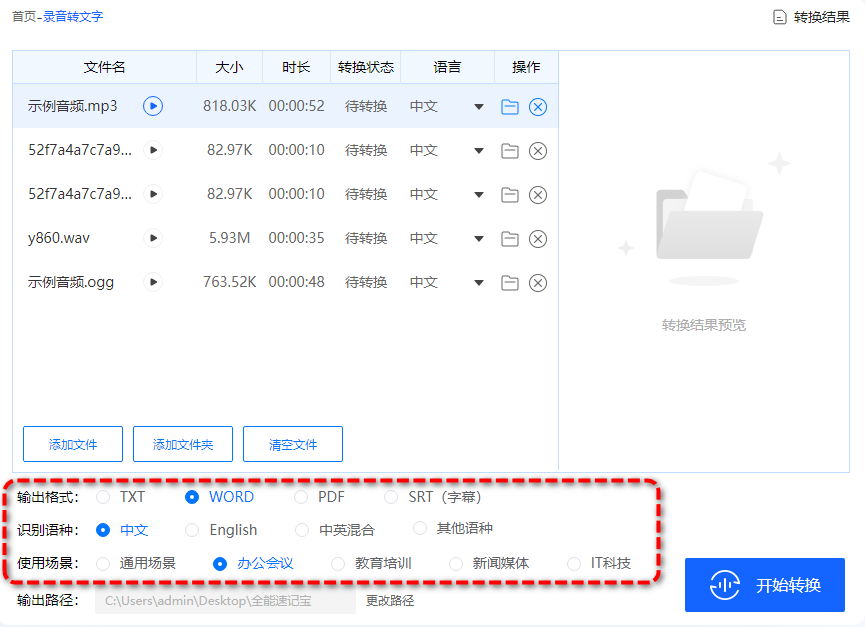
Task: Click the output path input field
Action: coord(226,601)
